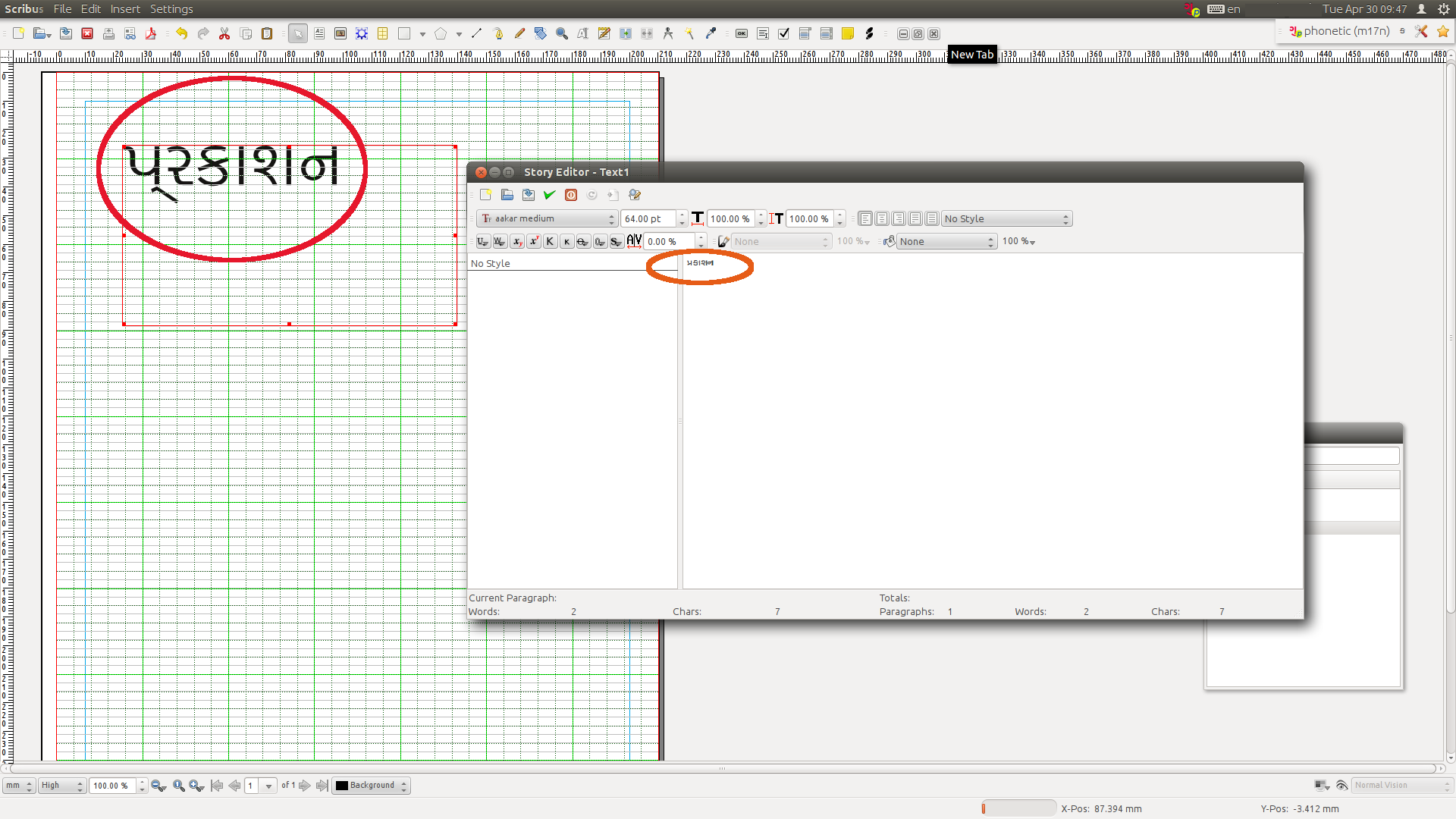Click Exit Without Updating icon in Story Editor

pyautogui.click(x=571, y=195)
